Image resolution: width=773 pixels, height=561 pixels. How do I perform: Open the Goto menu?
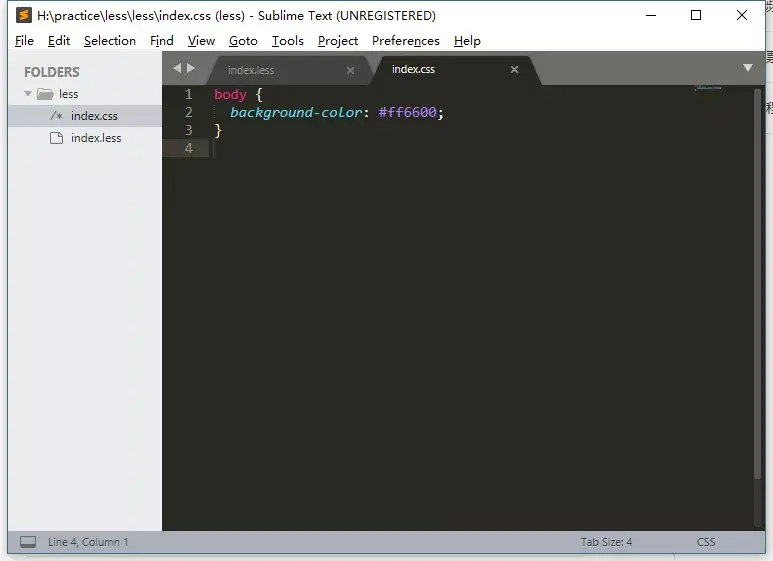[243, 41]
